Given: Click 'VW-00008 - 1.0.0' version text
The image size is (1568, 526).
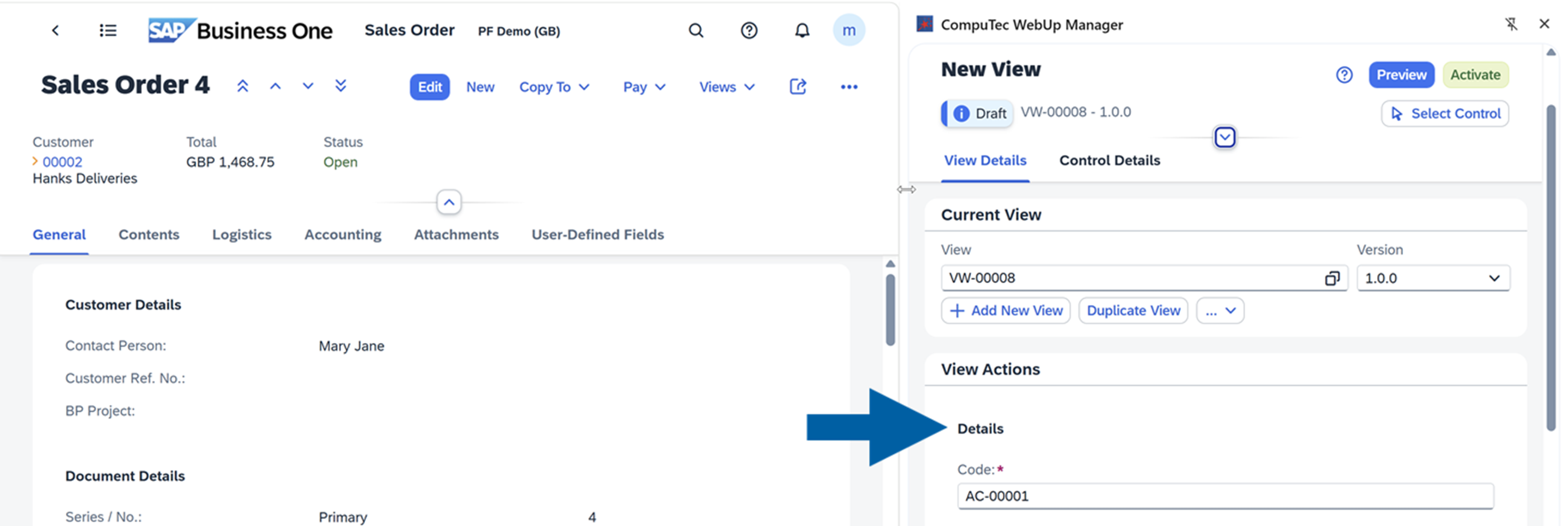Looking at the screenshot, I should click(x=1076, y=112).
